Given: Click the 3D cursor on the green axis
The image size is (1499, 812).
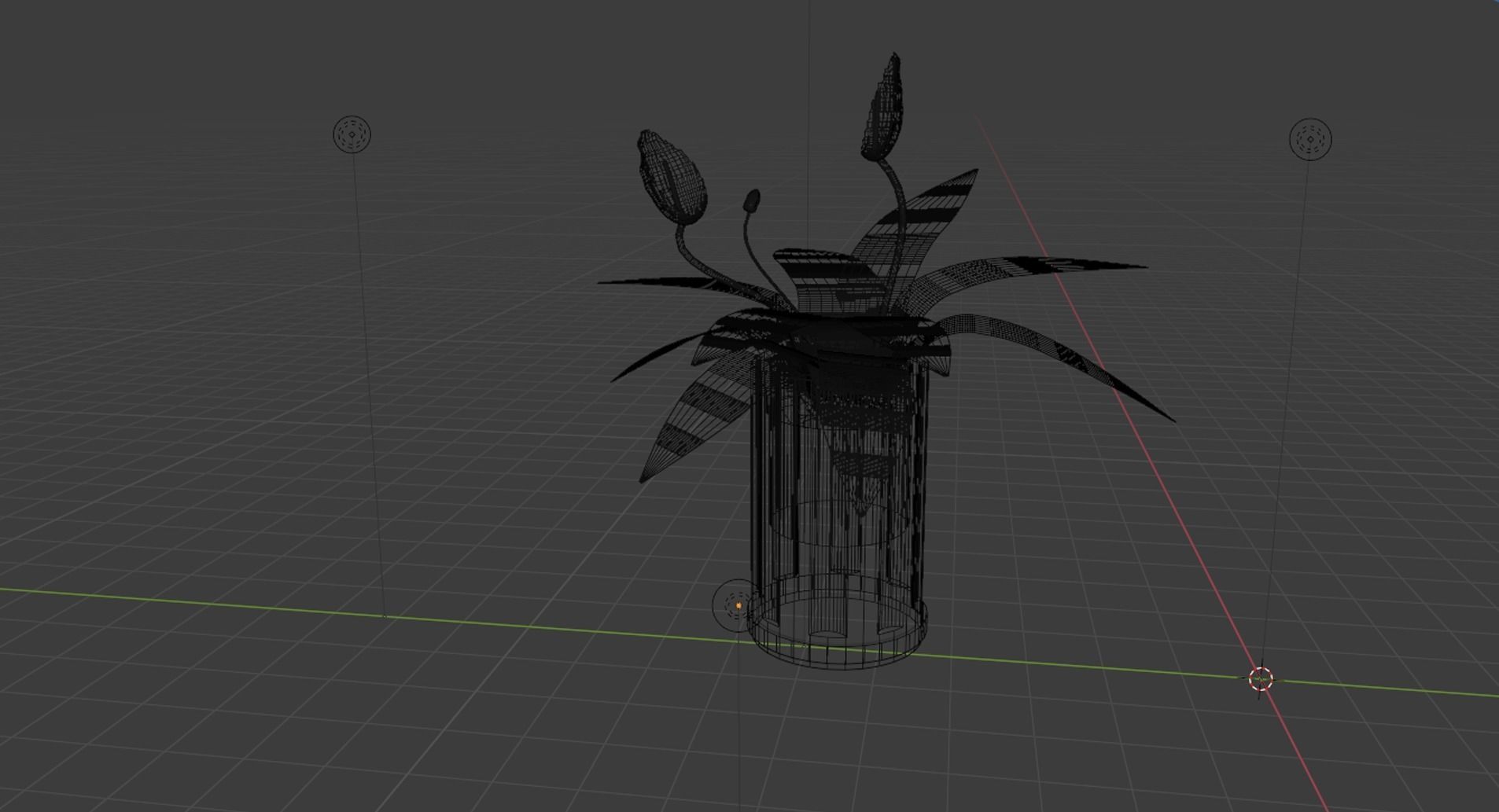Looking at the screenshot, I should coord(1261,679).
